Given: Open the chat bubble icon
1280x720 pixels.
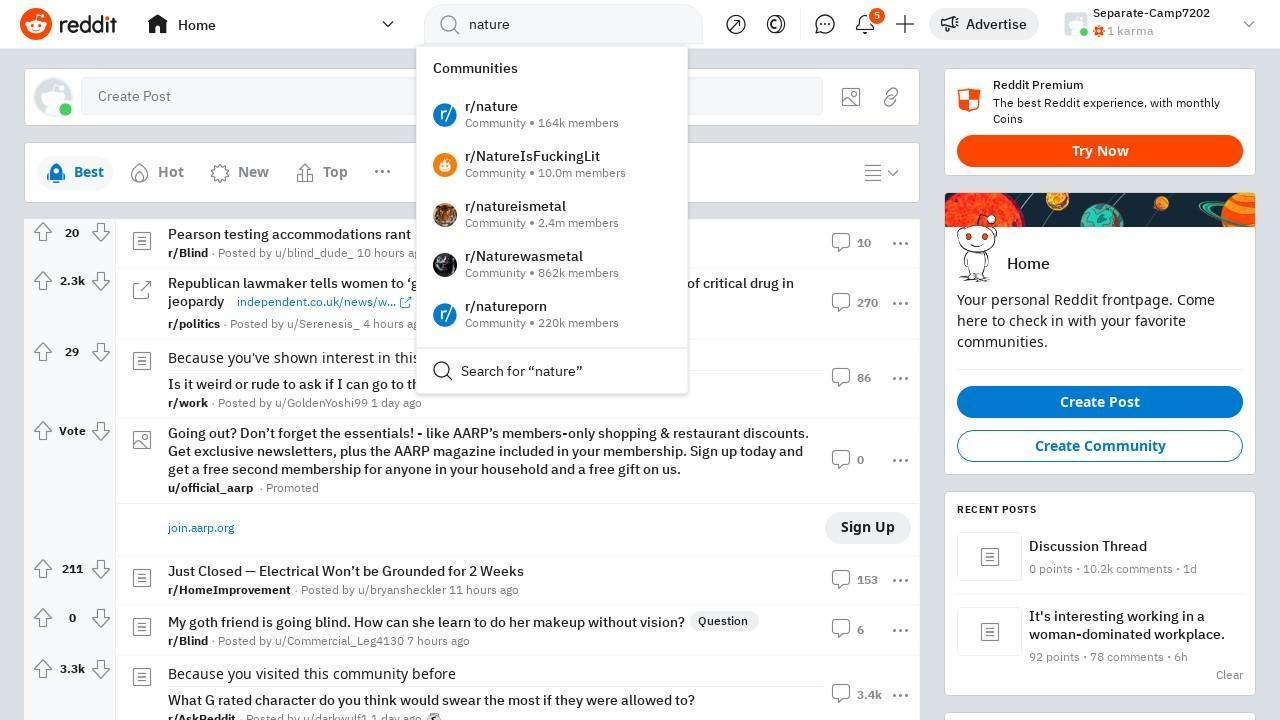Looking at the screenshot, I should tap(825, 24).
